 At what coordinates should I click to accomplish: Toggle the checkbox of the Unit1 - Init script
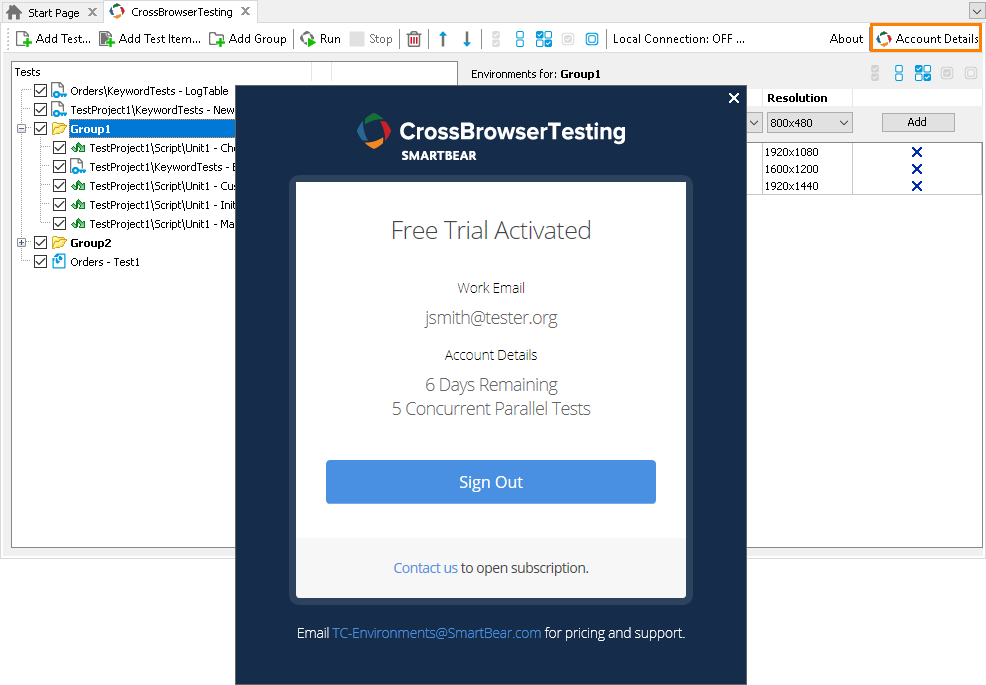[x=60, y=204]
